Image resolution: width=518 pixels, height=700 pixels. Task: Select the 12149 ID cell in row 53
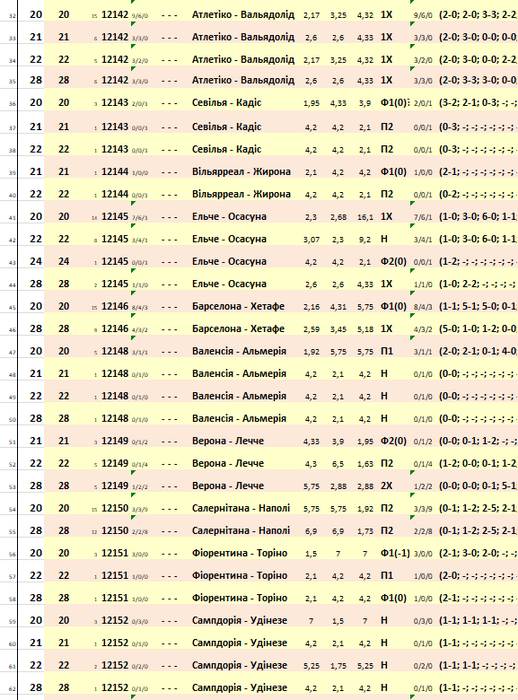(115, 486)
